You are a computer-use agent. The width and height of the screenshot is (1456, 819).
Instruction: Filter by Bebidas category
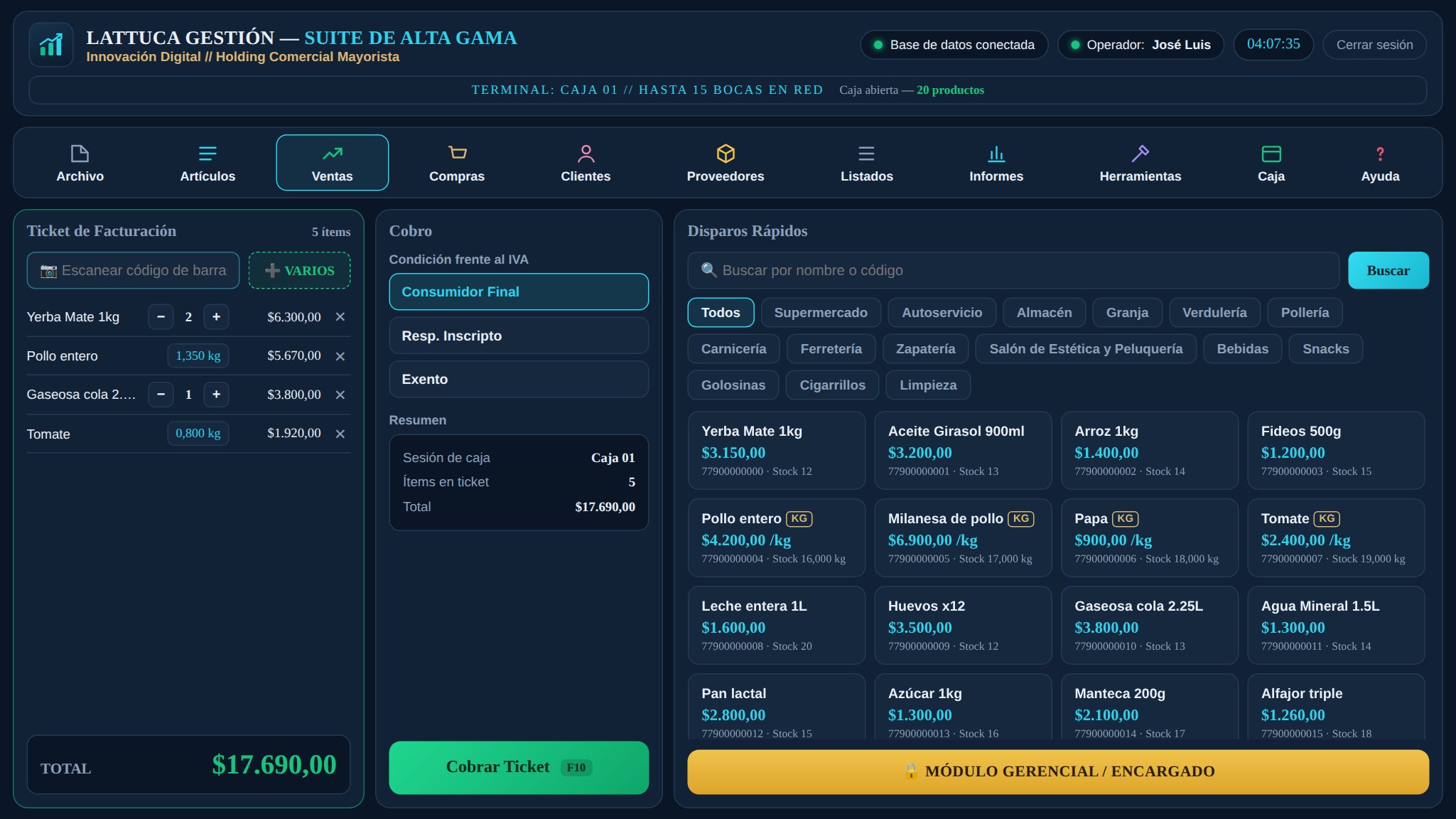pos(1242,349)
